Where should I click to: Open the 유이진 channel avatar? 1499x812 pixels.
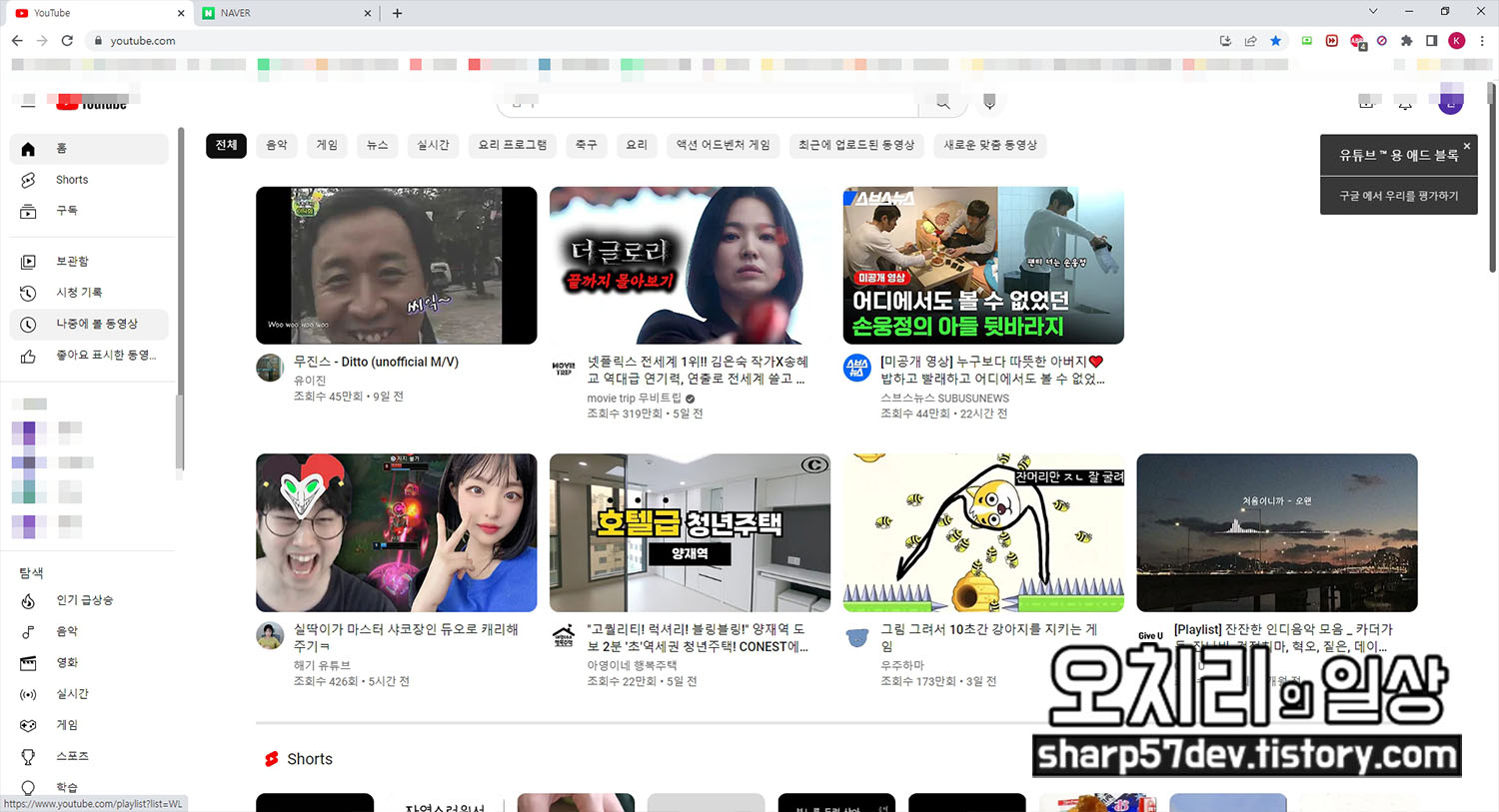270,368
